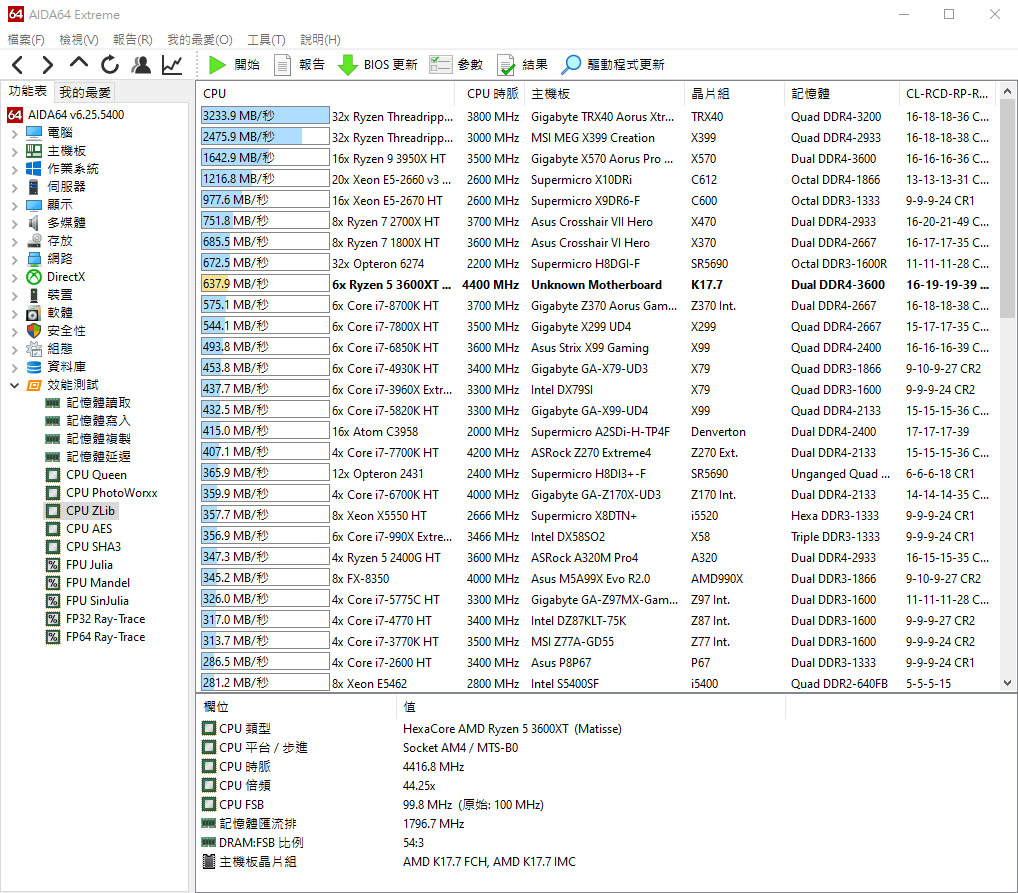Sort by the CPU column header
The width and height of the screenshot is (1018, 893).
click(x=326, y=94)
